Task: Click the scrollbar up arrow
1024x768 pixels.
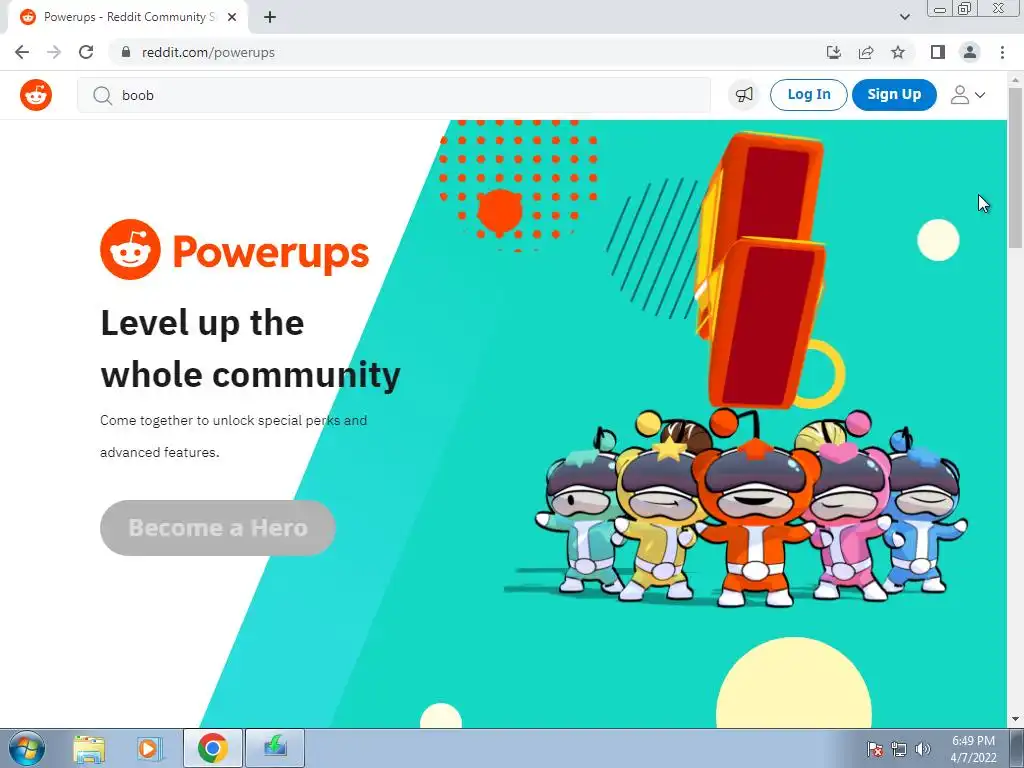Action: tap(1016, 79)
